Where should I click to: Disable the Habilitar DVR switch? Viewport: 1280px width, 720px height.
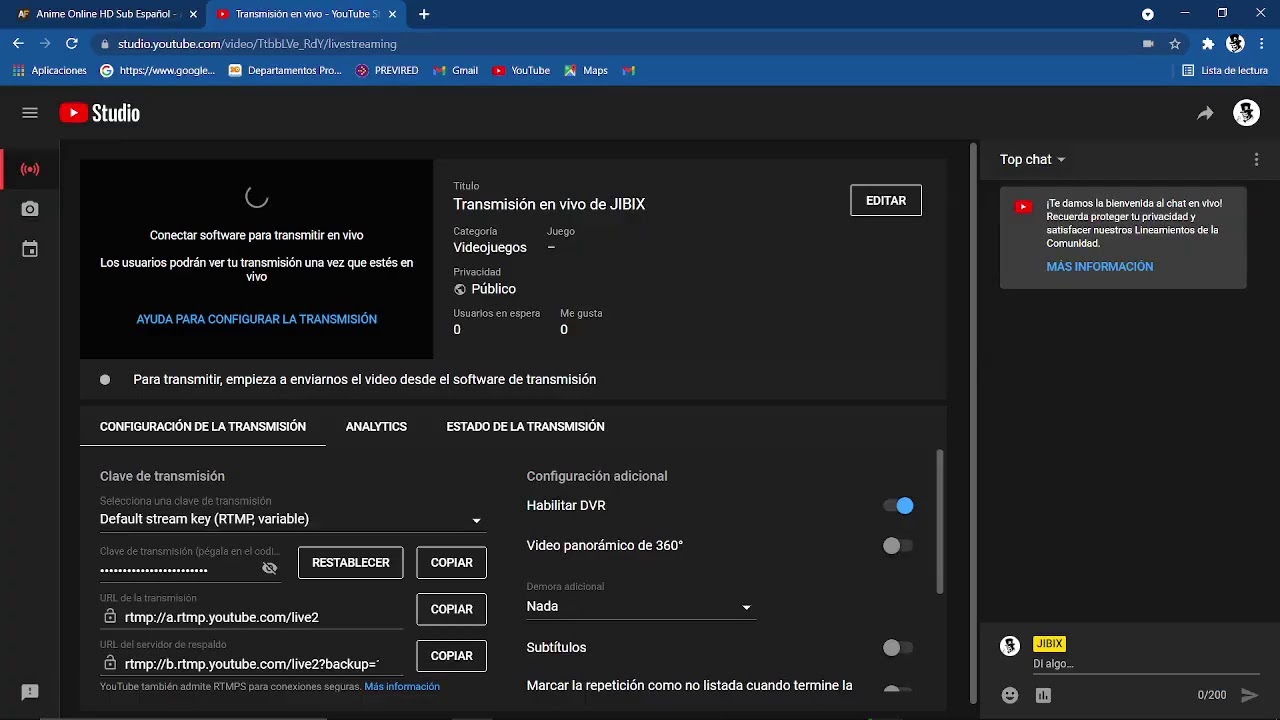[898, 506]
